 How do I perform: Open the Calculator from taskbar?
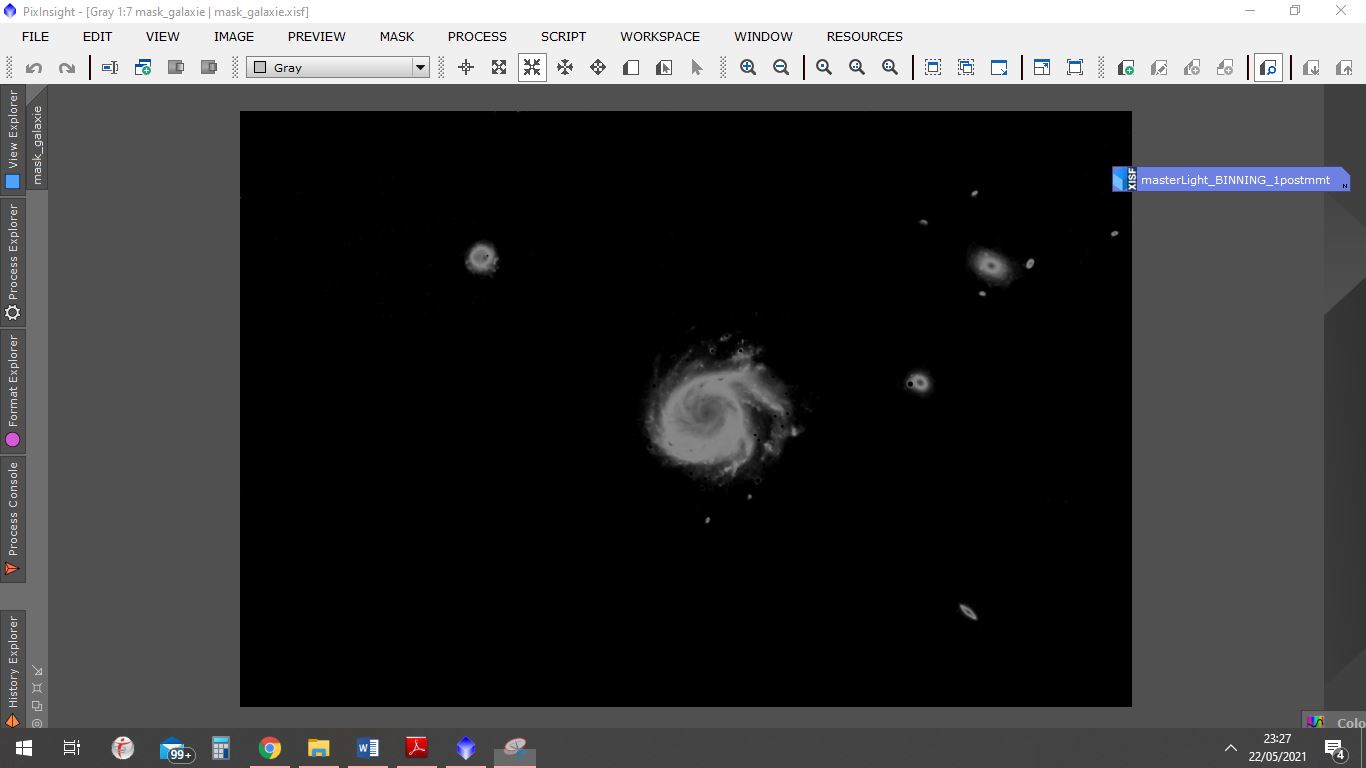[x=221, y=748]
